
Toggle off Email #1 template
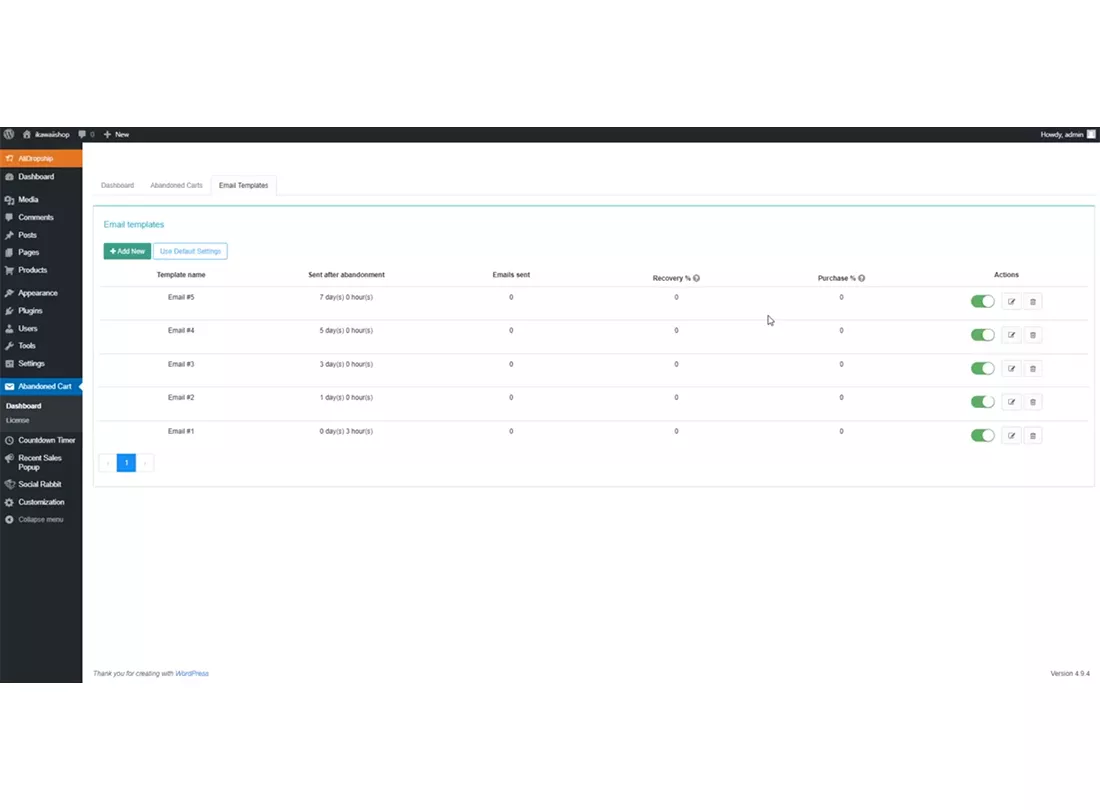(982, 436)
